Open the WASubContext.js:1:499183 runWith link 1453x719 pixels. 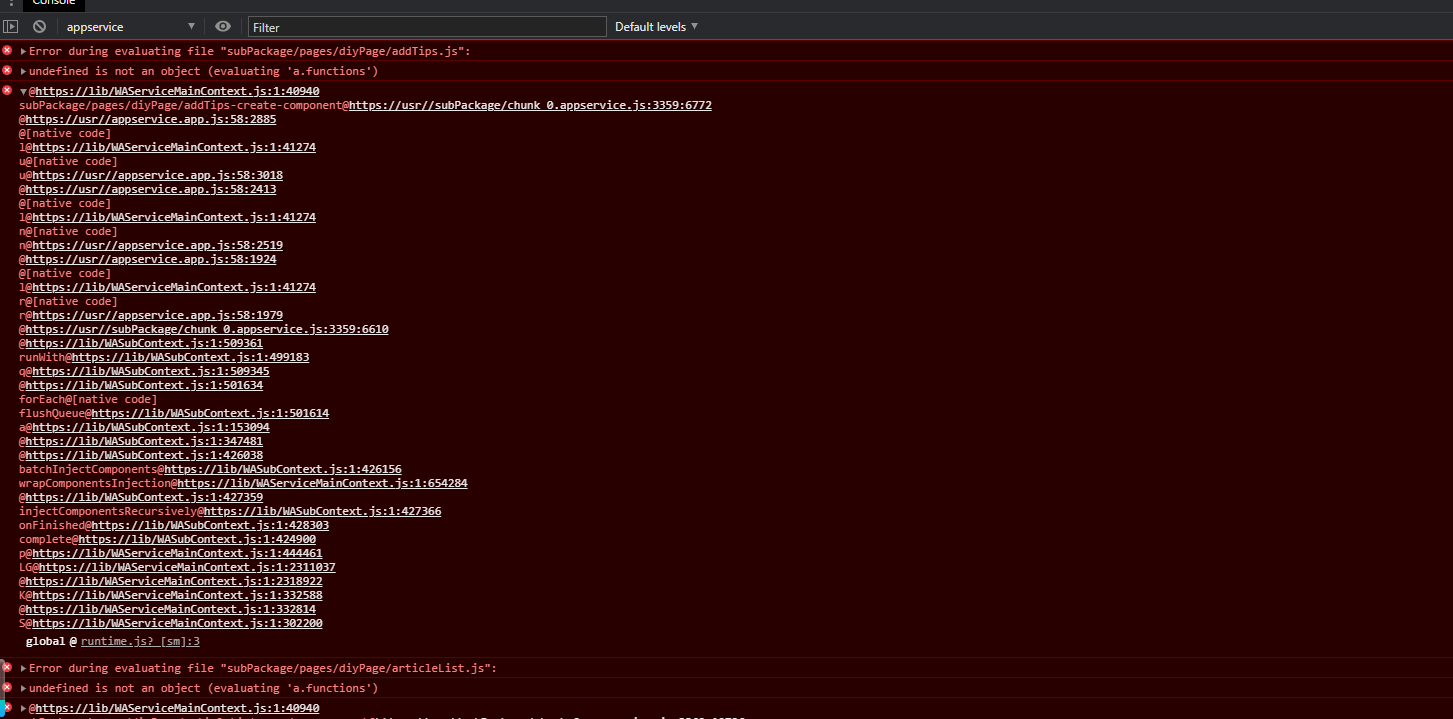[x=191, y=358]
